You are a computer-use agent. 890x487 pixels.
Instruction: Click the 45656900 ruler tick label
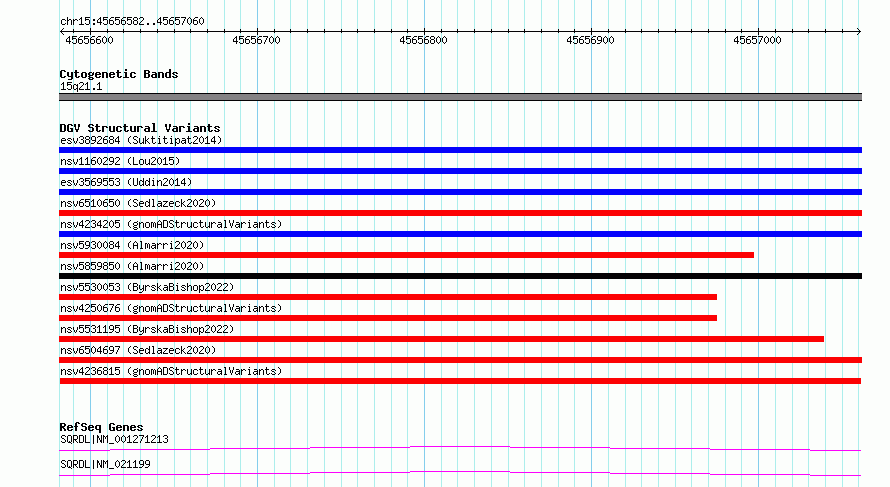click(x=590, y=40)
